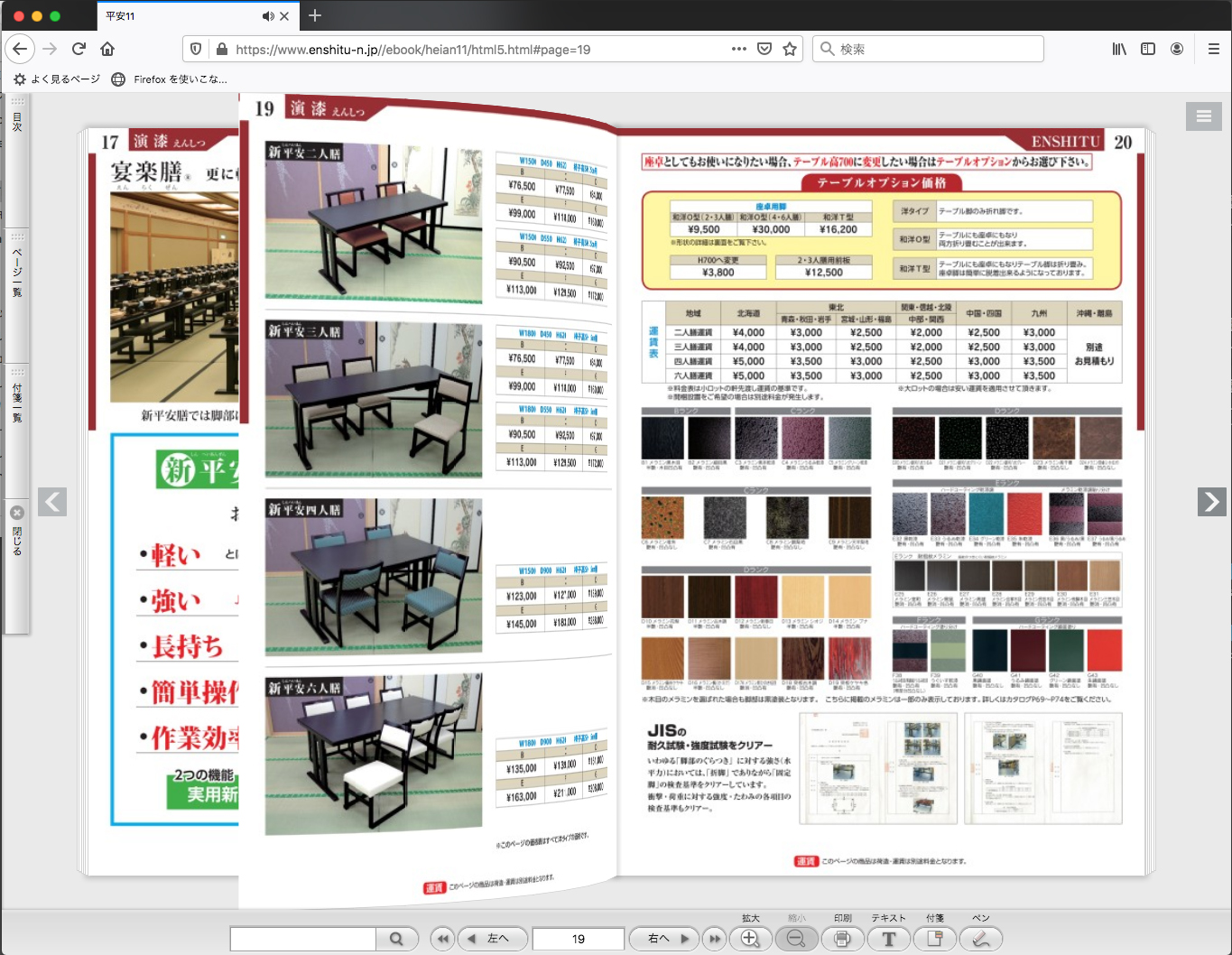1232x955 pixels.
Task: Jump to first page with double-left arrow
Action: click(442, 939)
